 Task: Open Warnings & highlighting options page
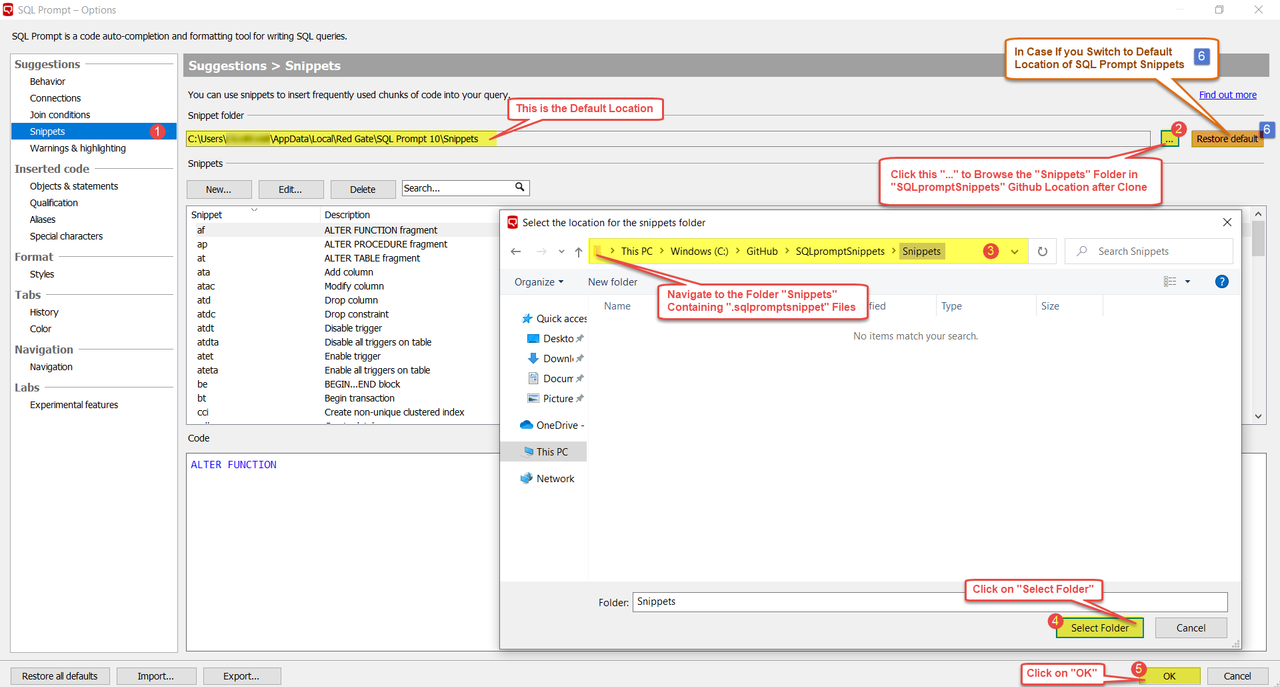[78, 148]
